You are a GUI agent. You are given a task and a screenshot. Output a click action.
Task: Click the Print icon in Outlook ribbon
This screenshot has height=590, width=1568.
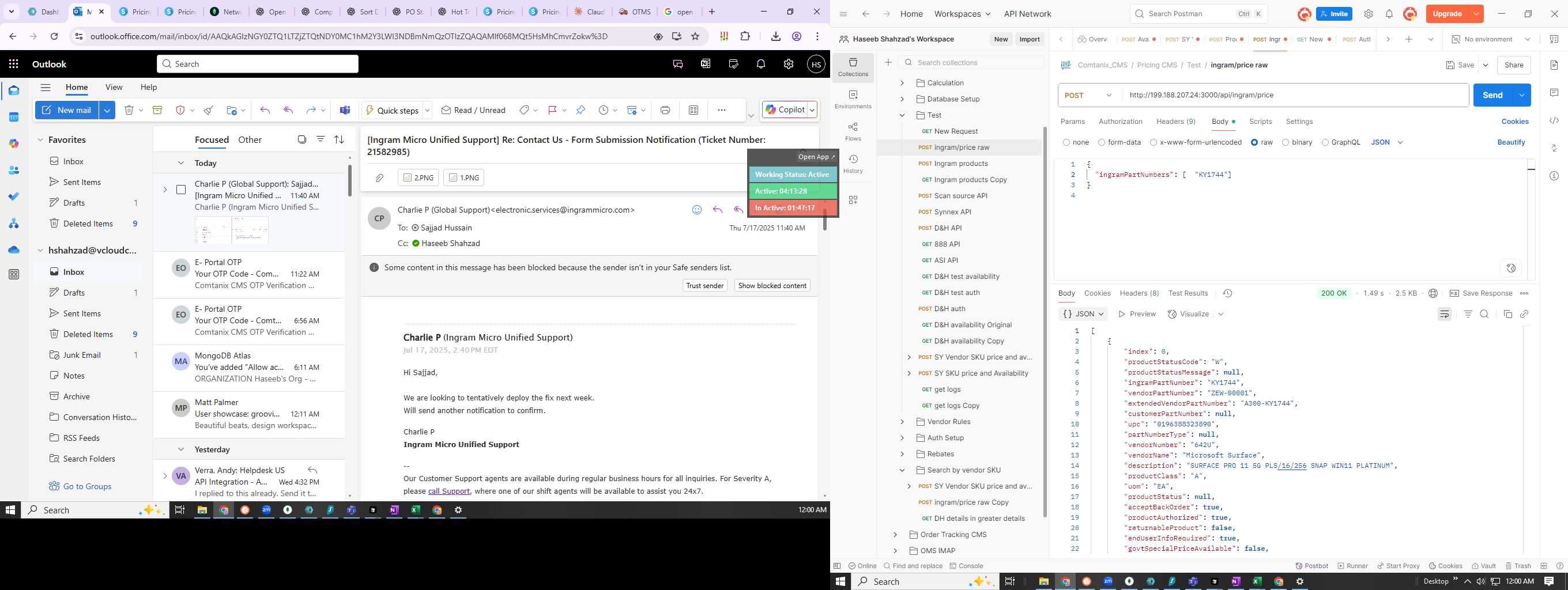click(x=665, y=110)
